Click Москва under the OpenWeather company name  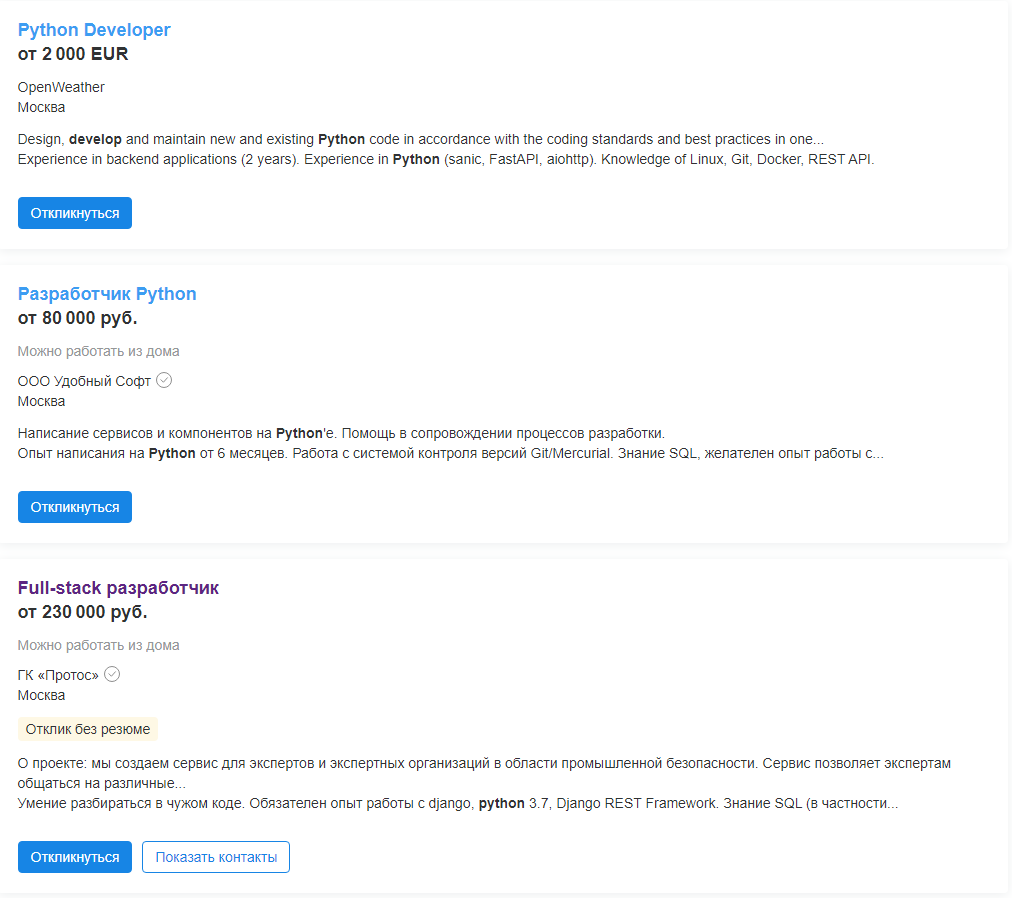tap(41, 107)
